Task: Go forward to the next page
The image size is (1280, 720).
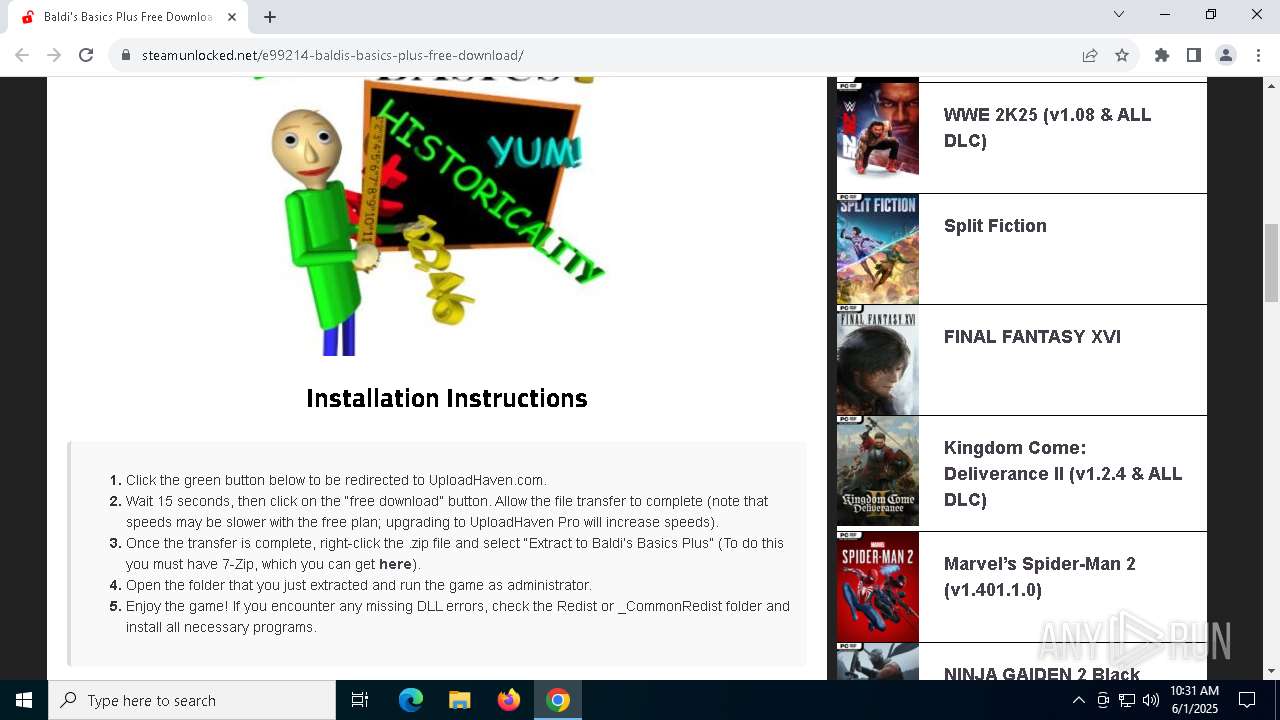Action: 54,55
